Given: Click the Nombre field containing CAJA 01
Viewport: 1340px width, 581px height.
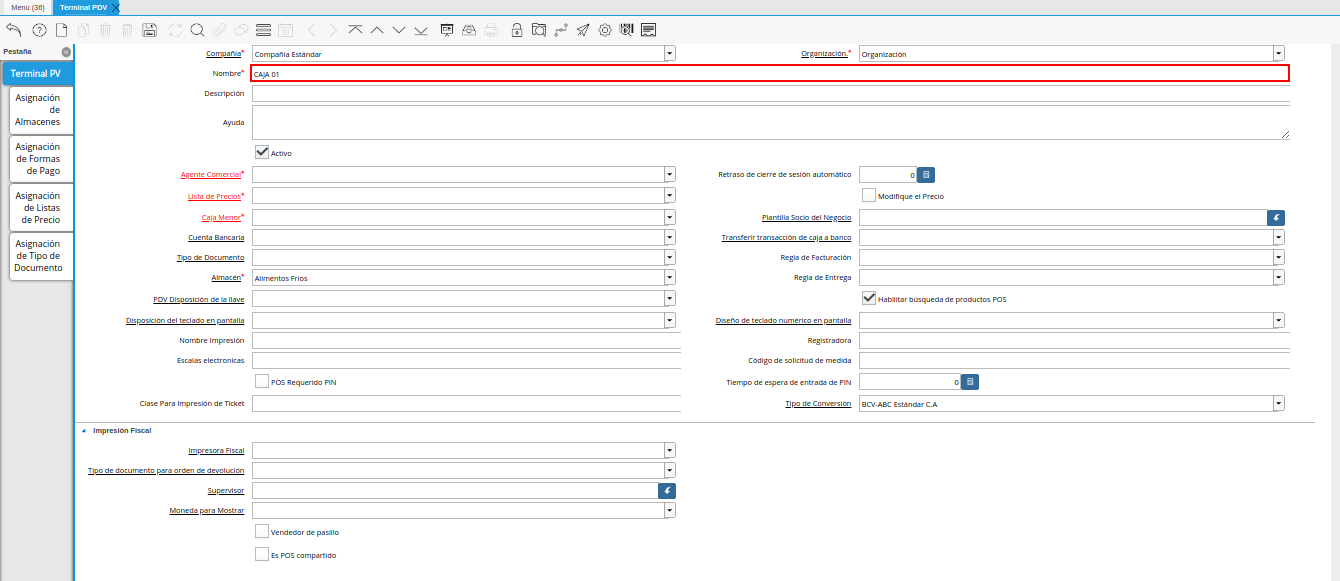Looking at the screenshot, I should click(770, 73).
